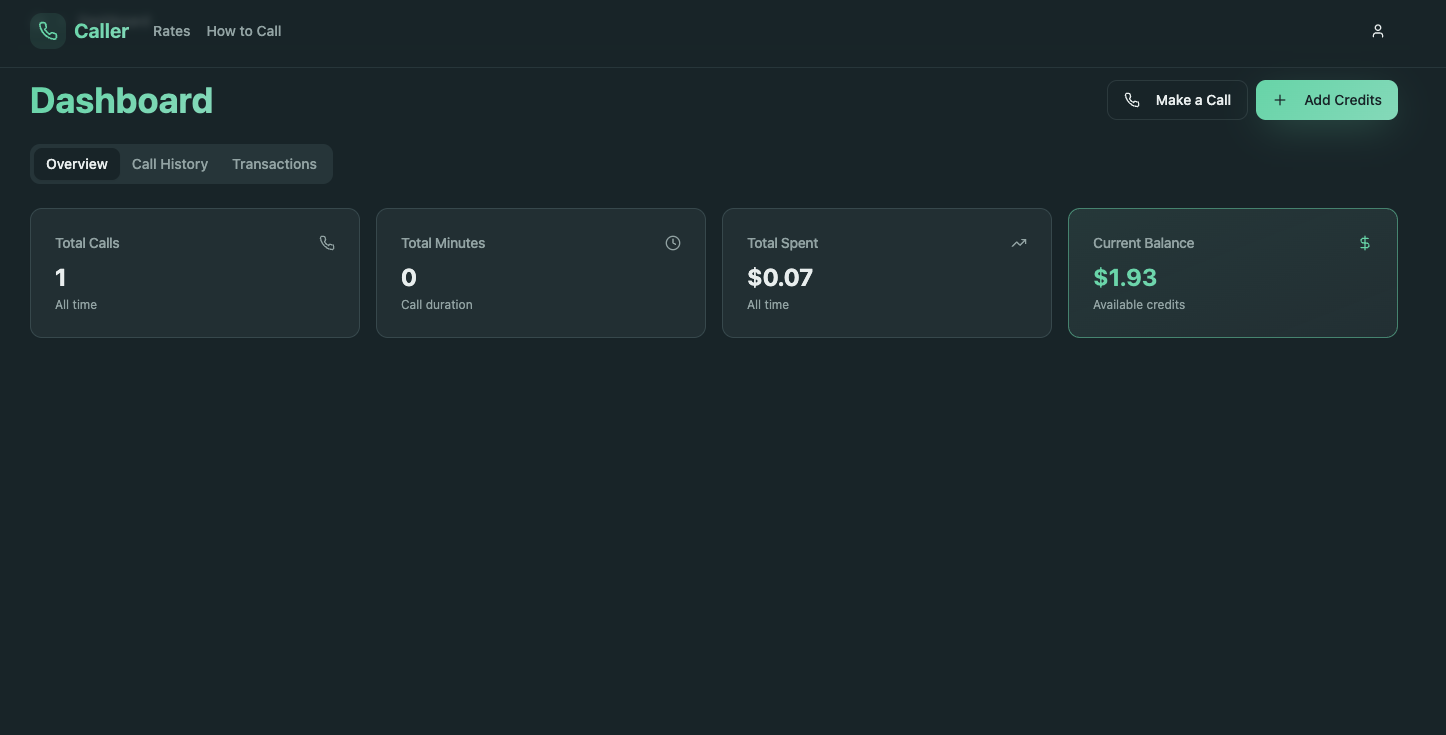Click the Add Credits button
The image size is (1446, 735).
tap(1327, 99)
